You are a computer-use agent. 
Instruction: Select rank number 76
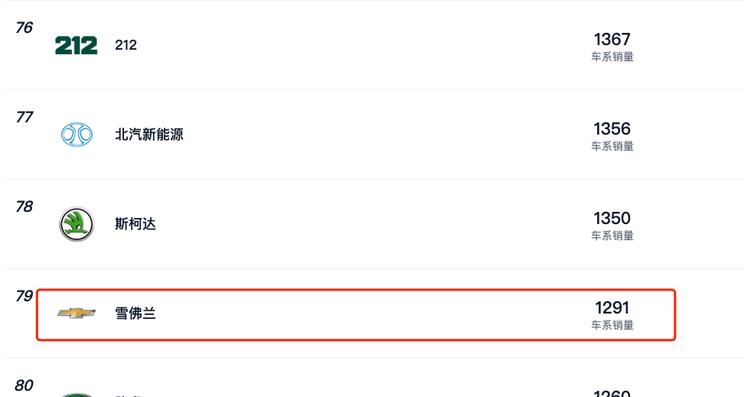click(24, 28)
